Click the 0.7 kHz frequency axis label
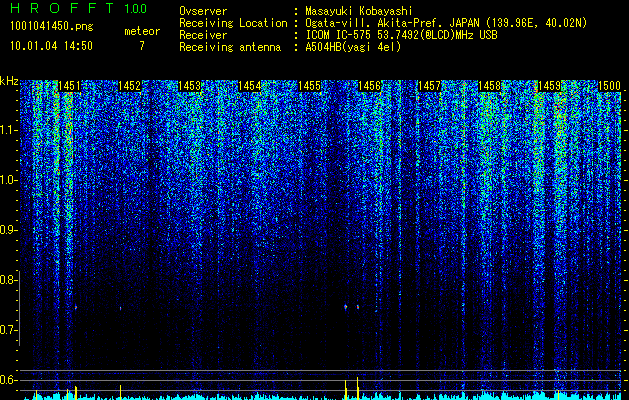 pyautogui.click(x=9, y=330)
